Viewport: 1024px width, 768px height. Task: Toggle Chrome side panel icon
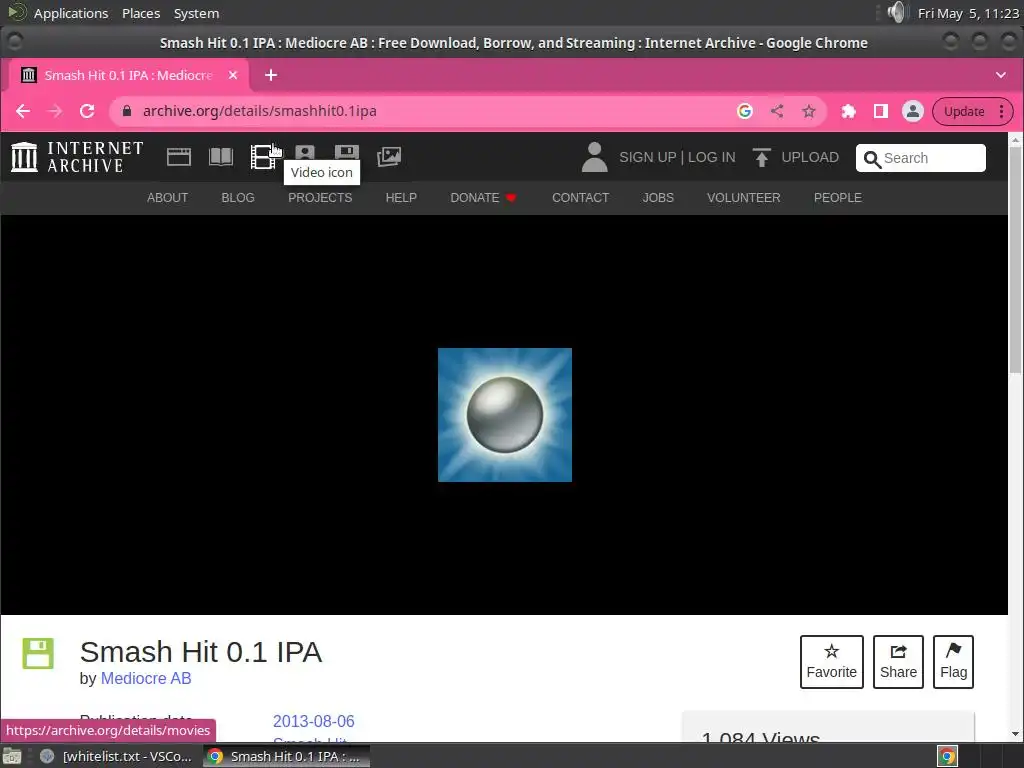click(880, 111)
